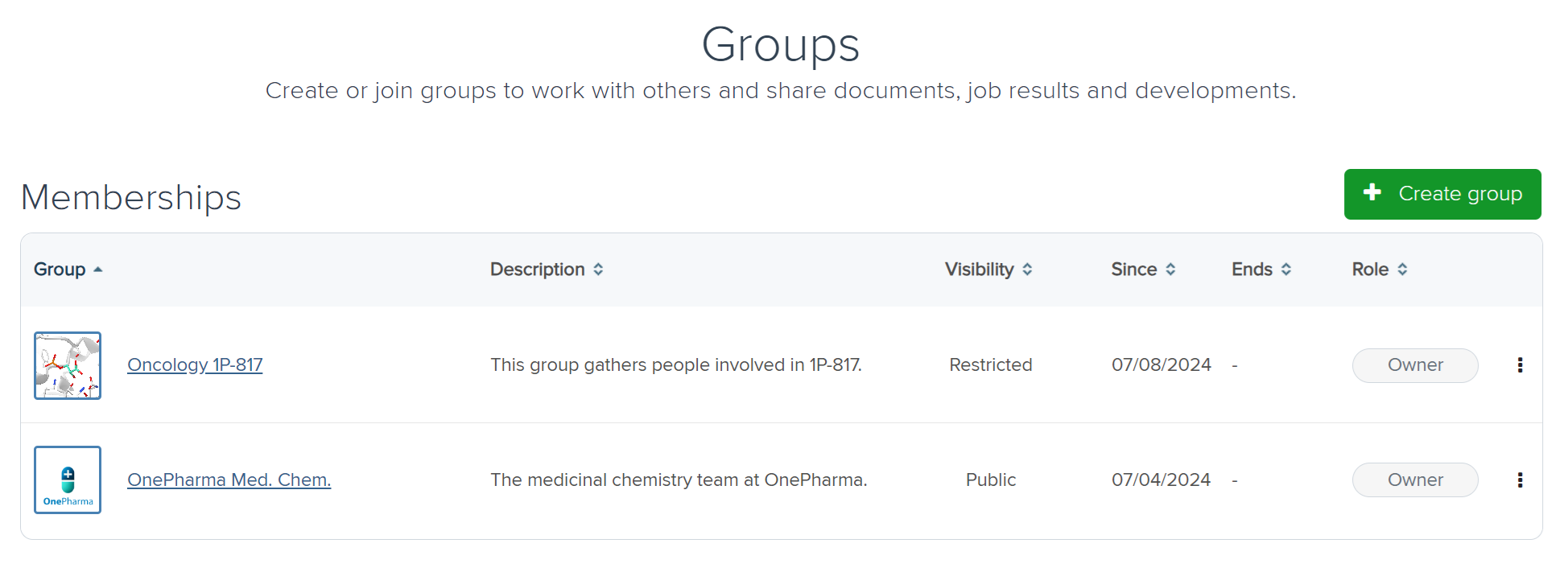The height and width of the screenshot is (564, 1568).
Task: Click the sort arrows next to Role
Action: (x=1403, y=269)
